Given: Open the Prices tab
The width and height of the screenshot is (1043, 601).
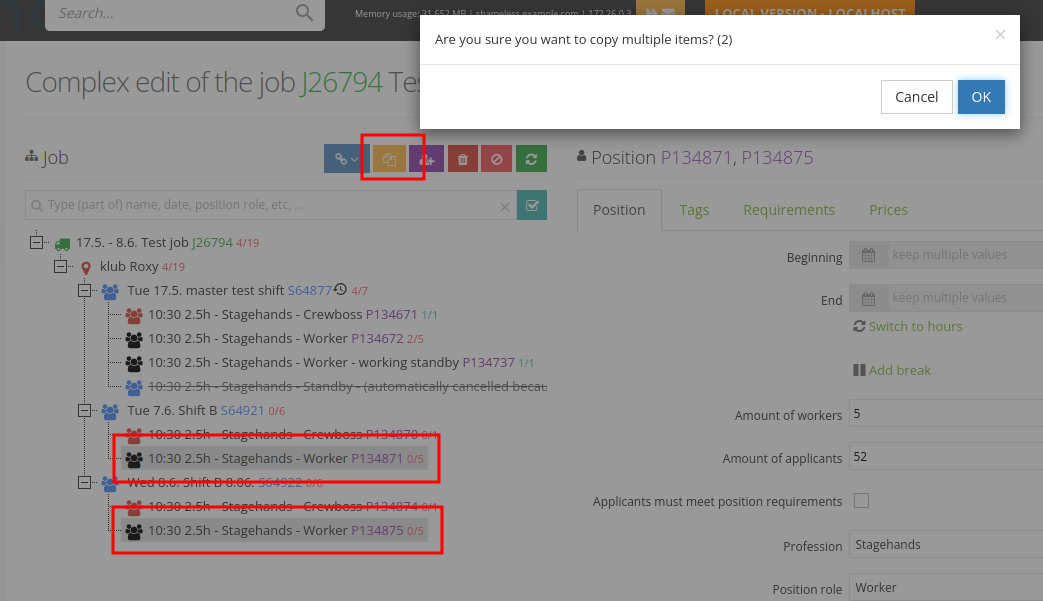Looking at the screenshot, I should [x=888, y=210].
